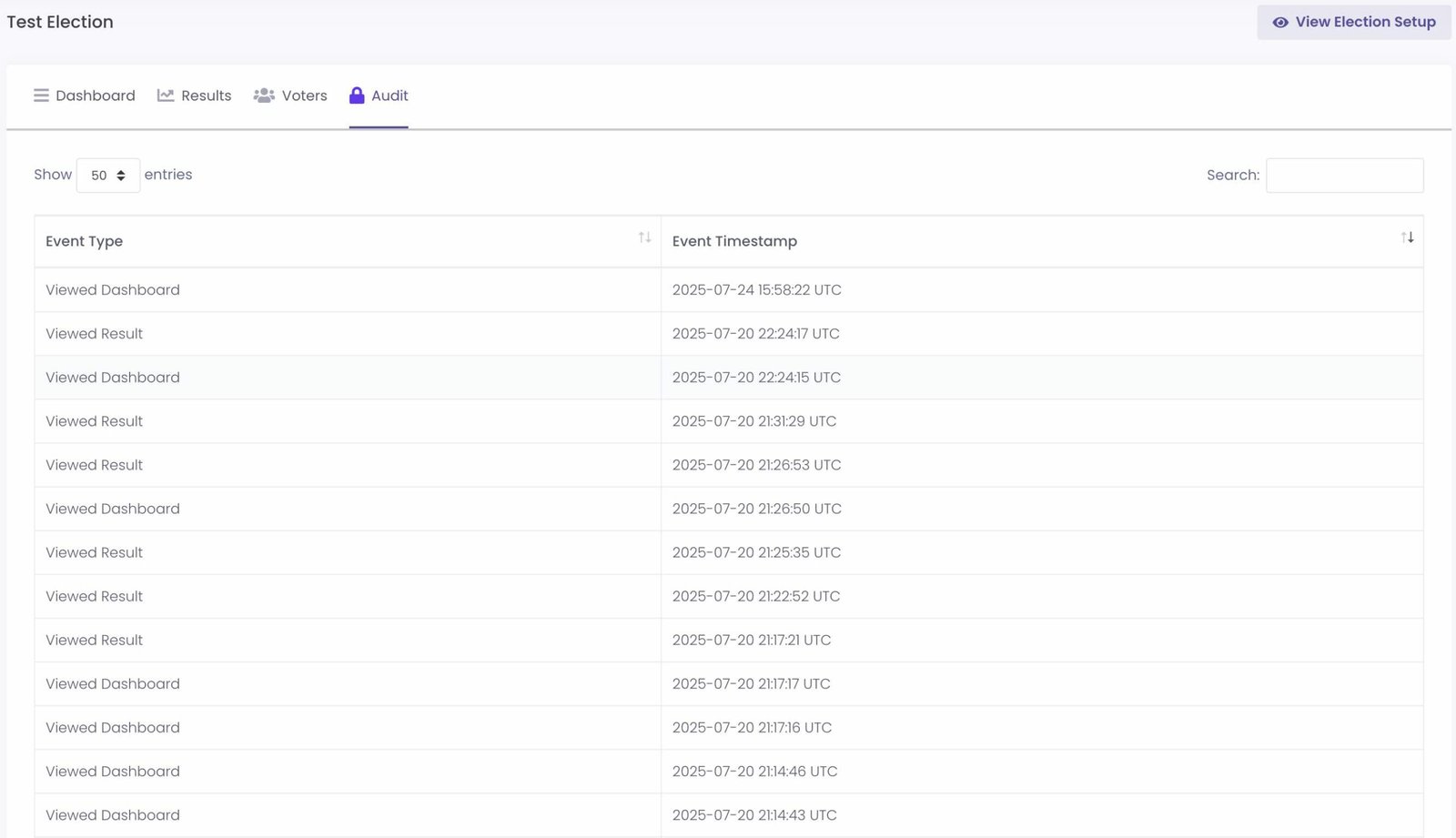The height and width of the screenshot is (838, 1456).
Task: Select timestamp 2025-07-20 21:22:52 UTC
Action: 756,596
